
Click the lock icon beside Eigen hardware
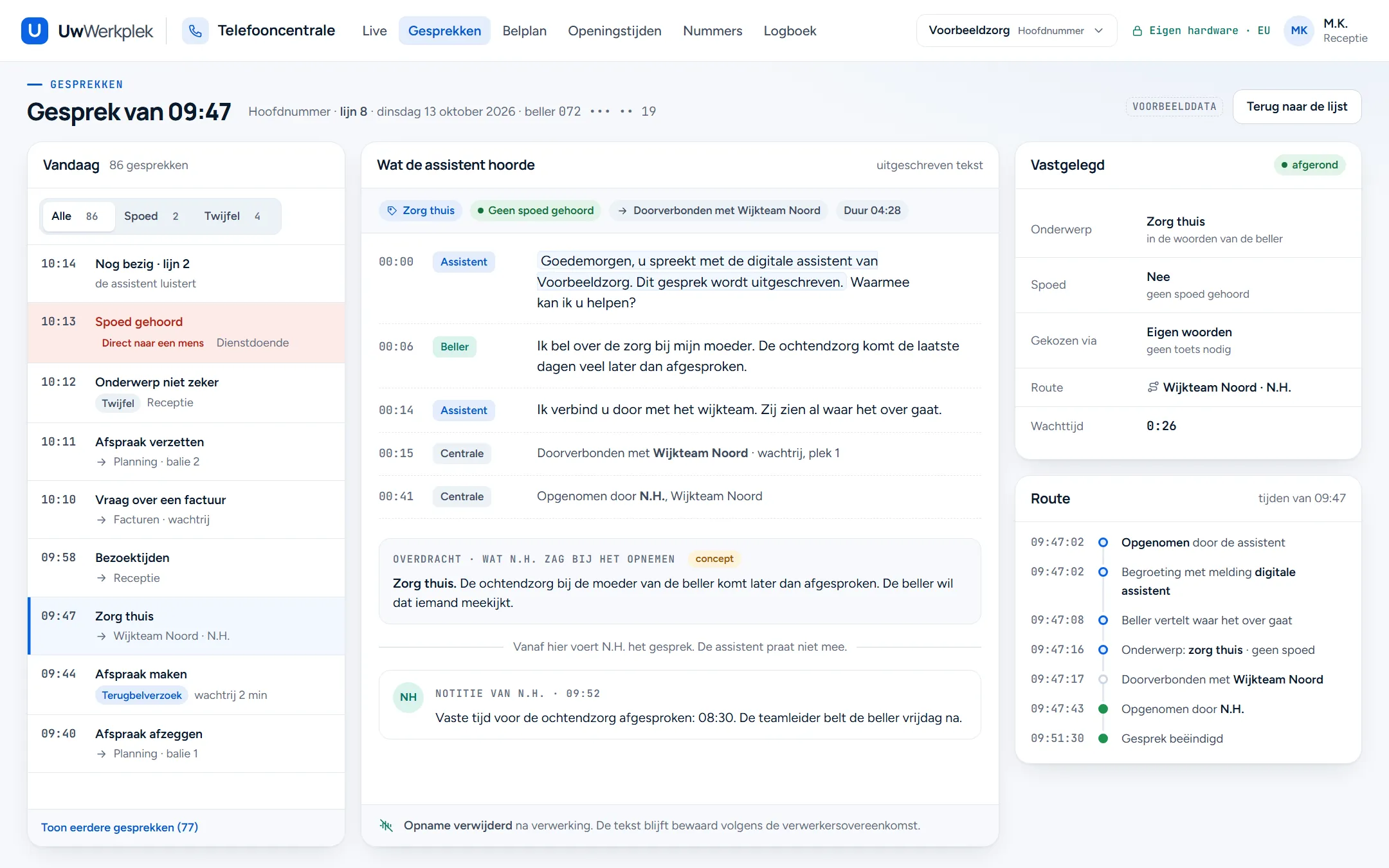click(x=1137, y=31)
